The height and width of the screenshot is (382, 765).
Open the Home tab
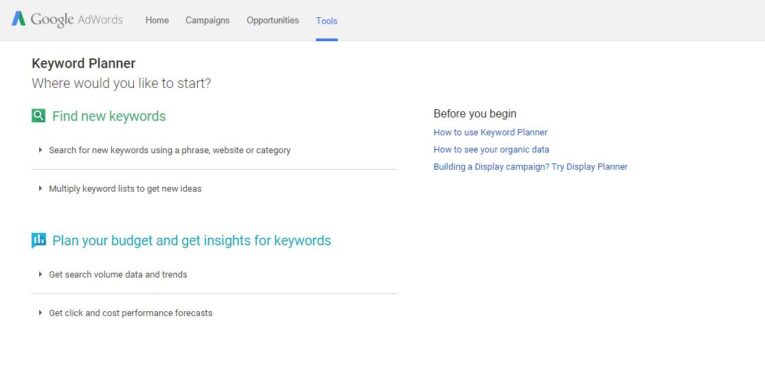pos(157,20)
